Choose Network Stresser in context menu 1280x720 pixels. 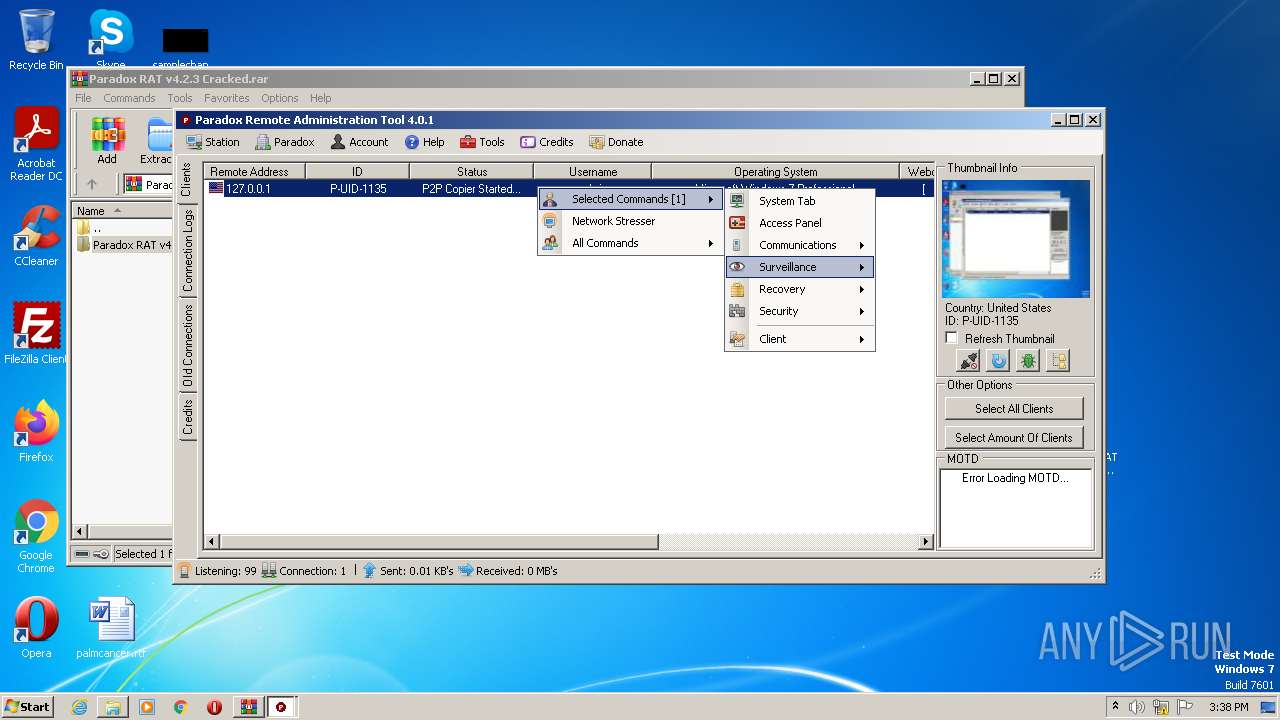click(630, 221)
